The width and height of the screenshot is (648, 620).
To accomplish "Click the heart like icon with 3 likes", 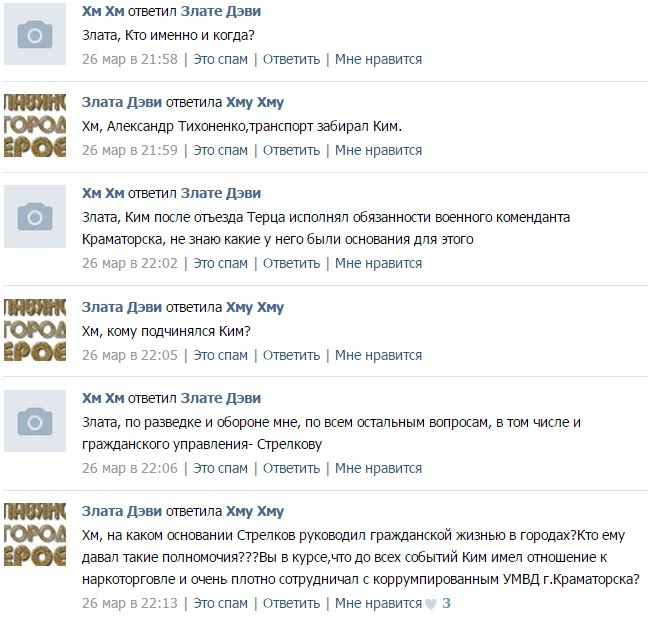I will click(431, 604).
